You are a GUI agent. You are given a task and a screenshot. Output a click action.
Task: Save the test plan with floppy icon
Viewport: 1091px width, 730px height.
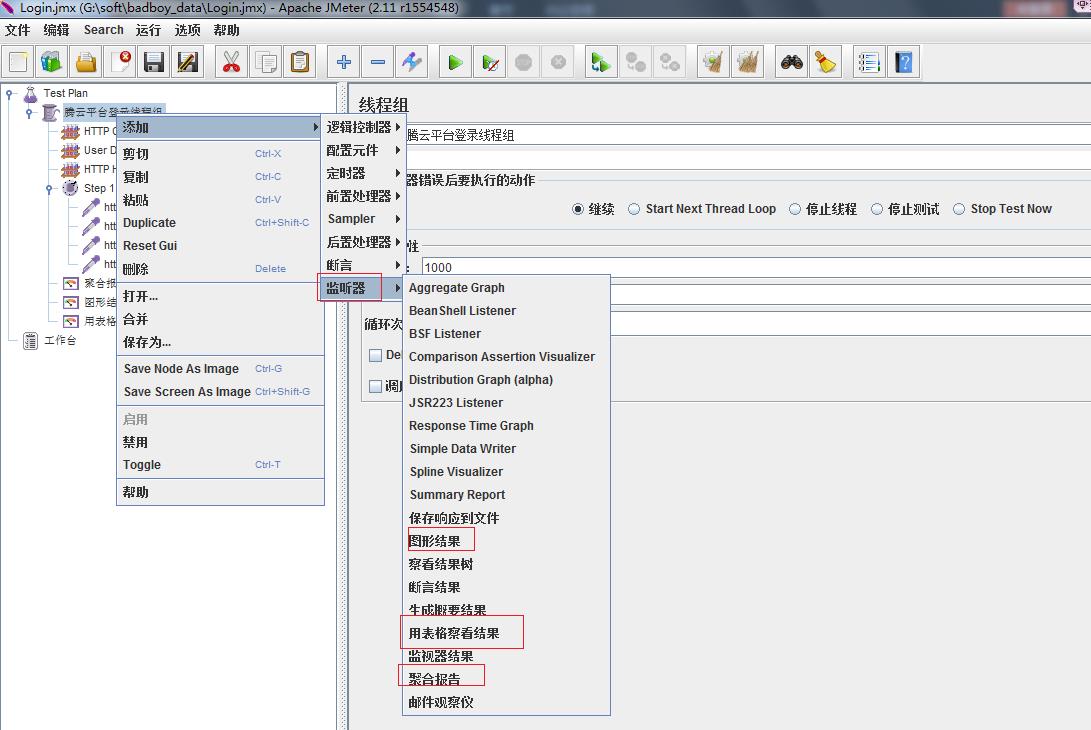pyautogui.click(x=154, y=62)
